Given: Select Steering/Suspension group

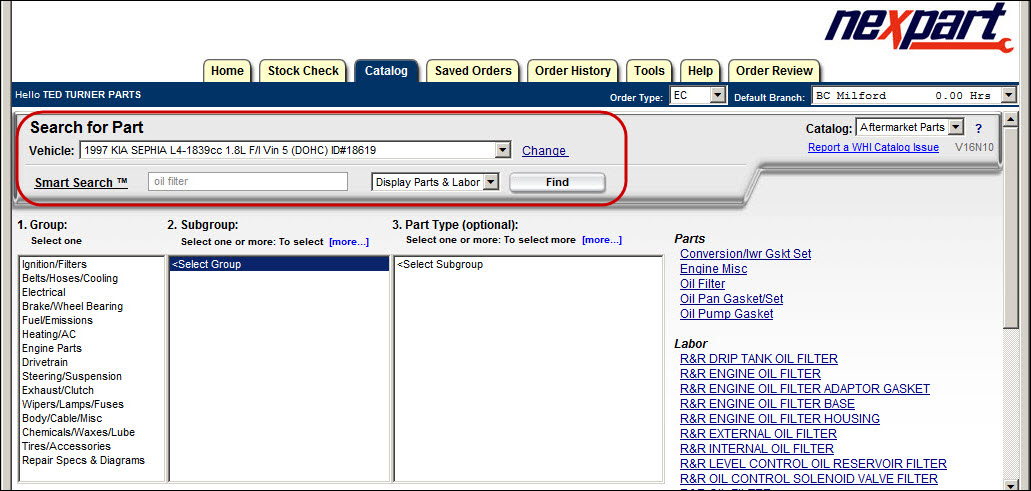Looking at the screenshot, I should (x=72, y=376).
